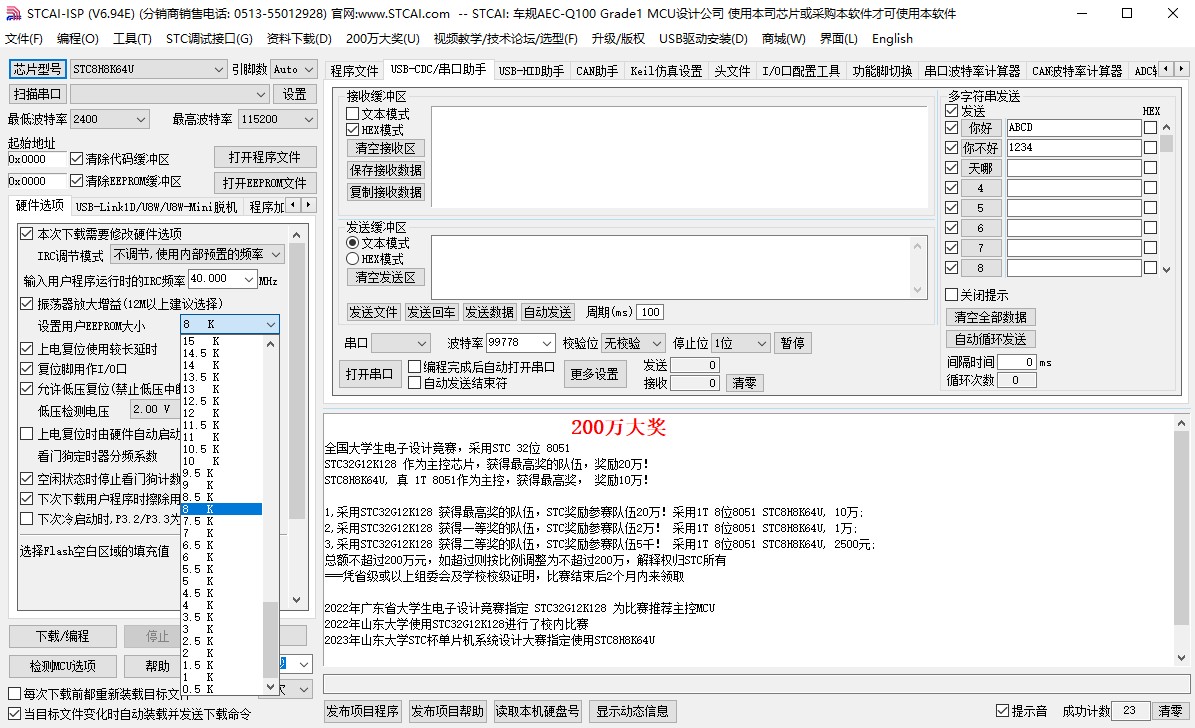The image size is (1195, 728).
Task: Click 芯片型号 button
Action: [x=37, y=69]
